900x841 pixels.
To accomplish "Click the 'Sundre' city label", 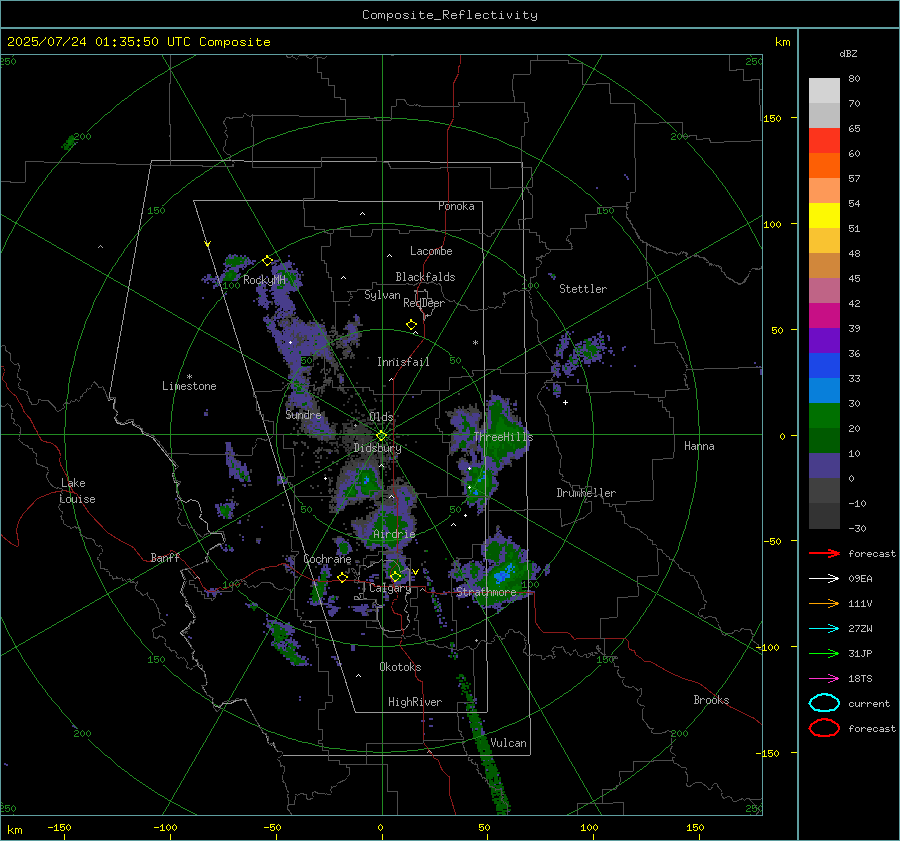I will coord(303,414).
